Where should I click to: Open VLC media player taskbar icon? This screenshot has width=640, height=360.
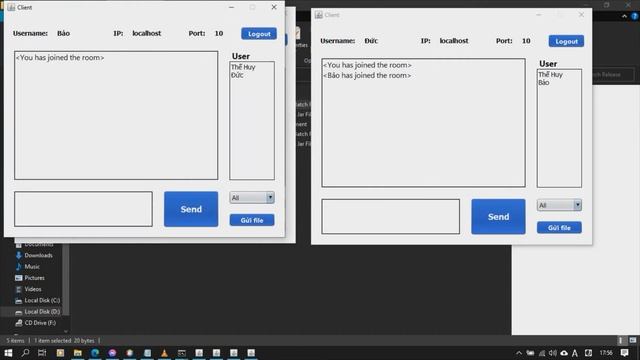pyautogui.click(x=164, y=353)
